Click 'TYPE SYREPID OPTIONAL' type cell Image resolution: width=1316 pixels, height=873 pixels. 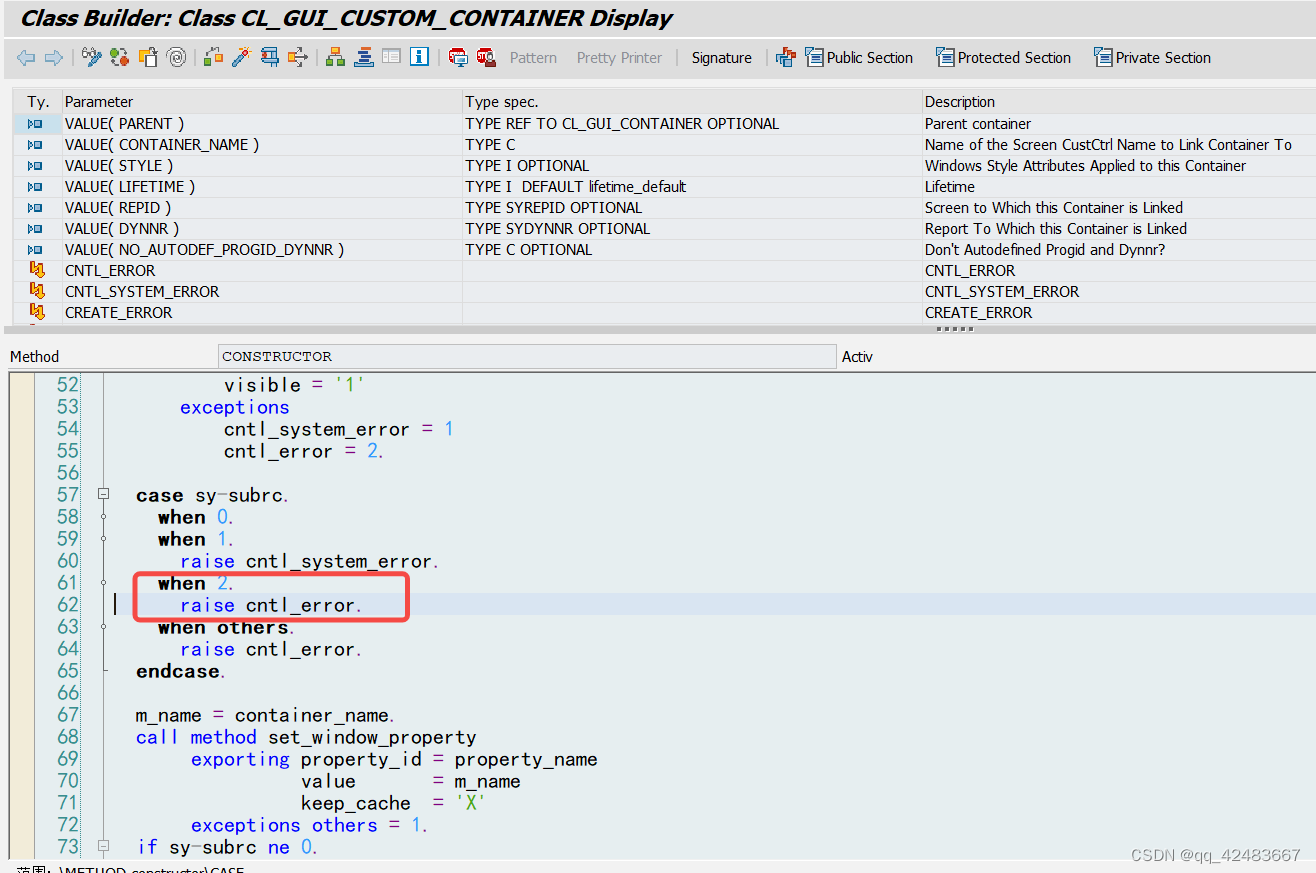(692, 208)
